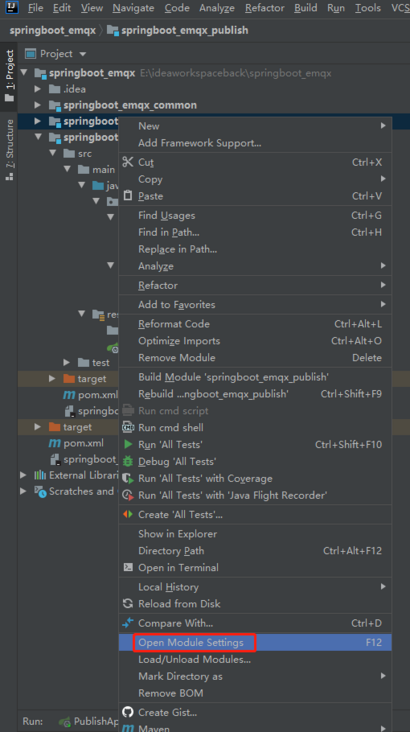Click the springboot_emqx root module folder icon
Image resolution: width=410 pixels, height=732 pixels.
point(40,73)
